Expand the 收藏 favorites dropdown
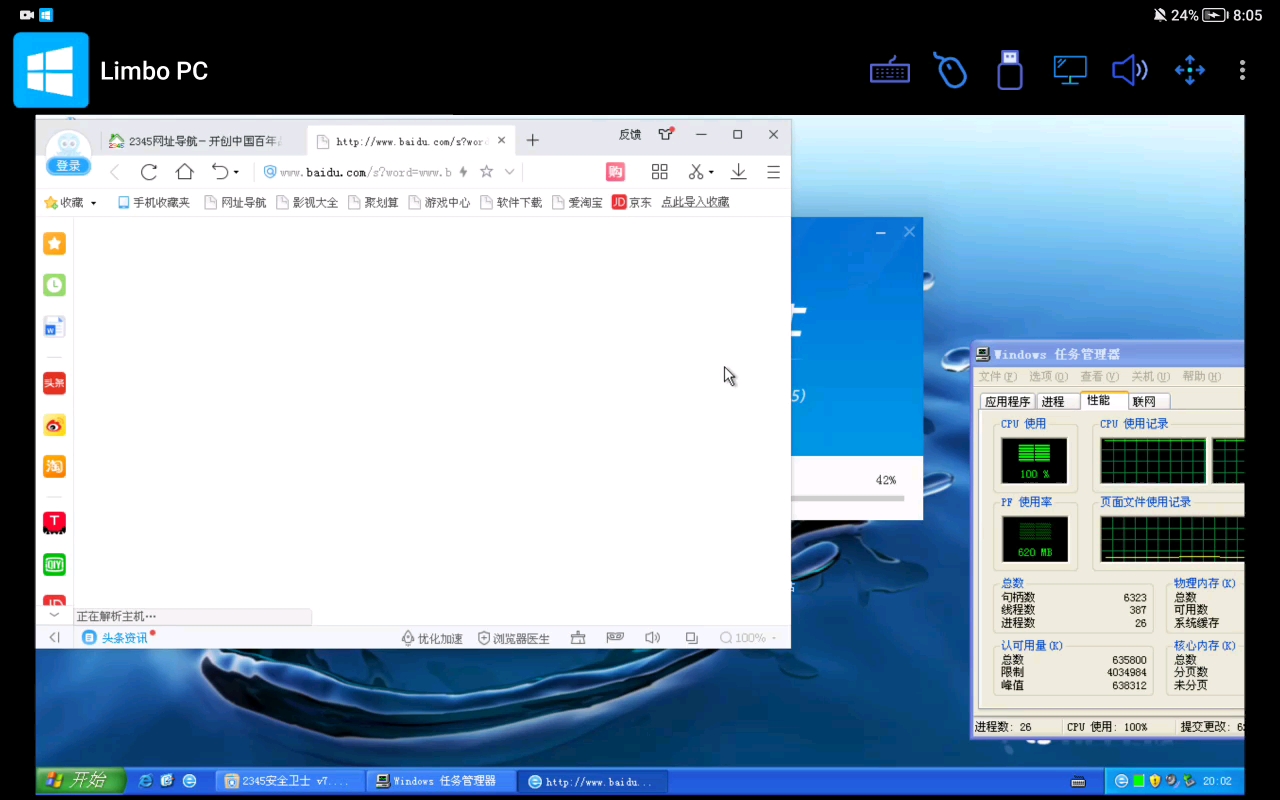The width and height of the screenshot is (1280, 800). click(94, 203)
